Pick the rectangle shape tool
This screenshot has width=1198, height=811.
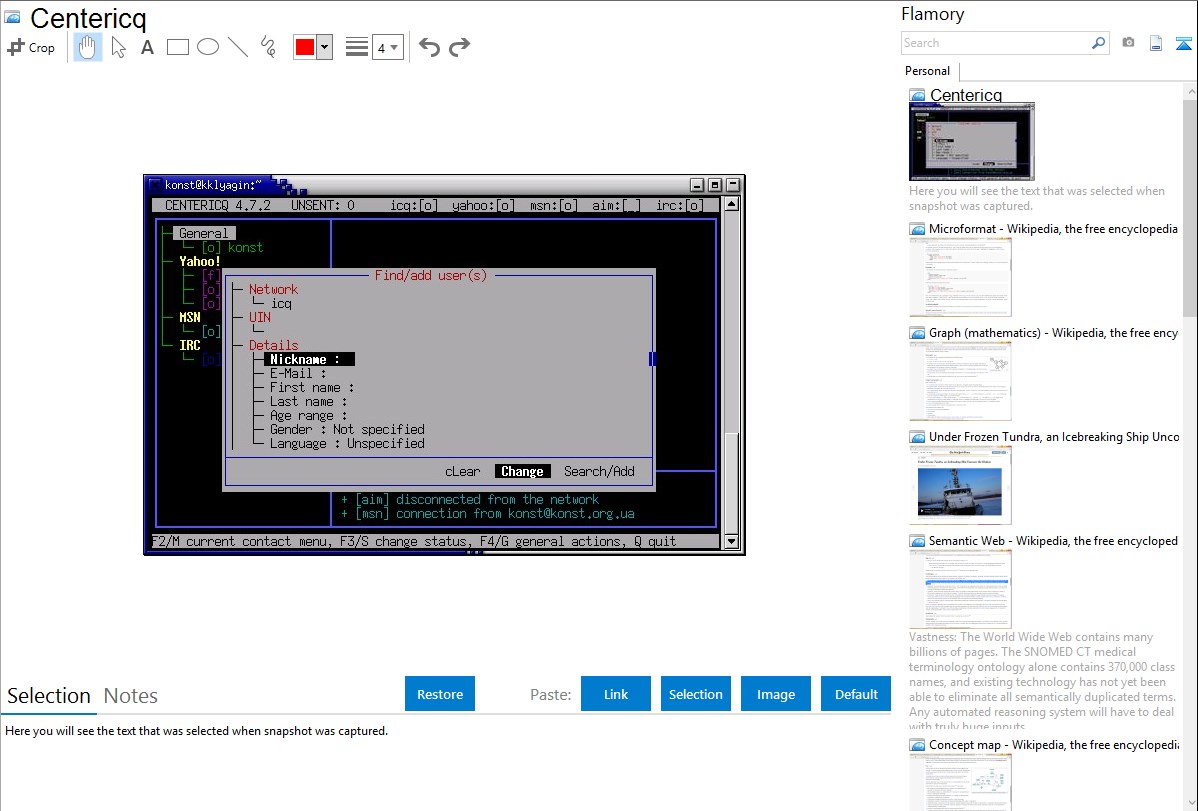tap(178, 47)
